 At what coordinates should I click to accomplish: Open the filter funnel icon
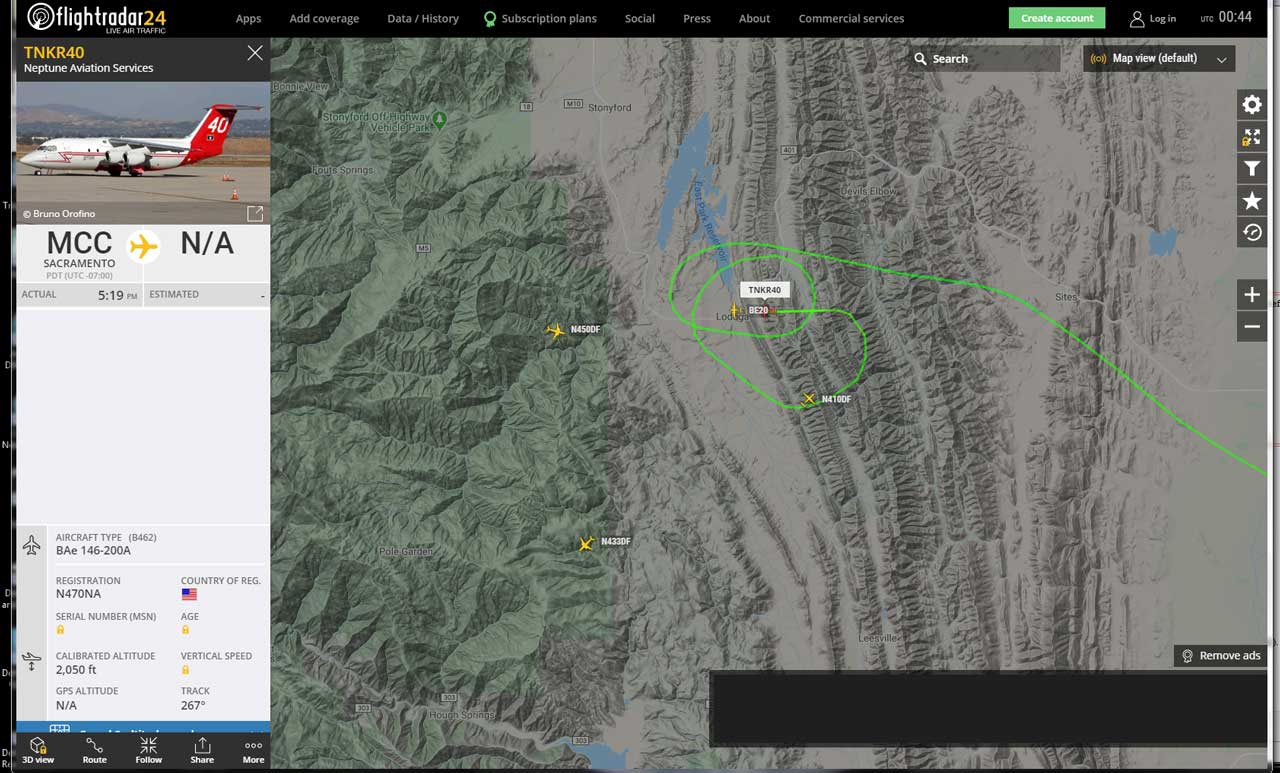1252,169
